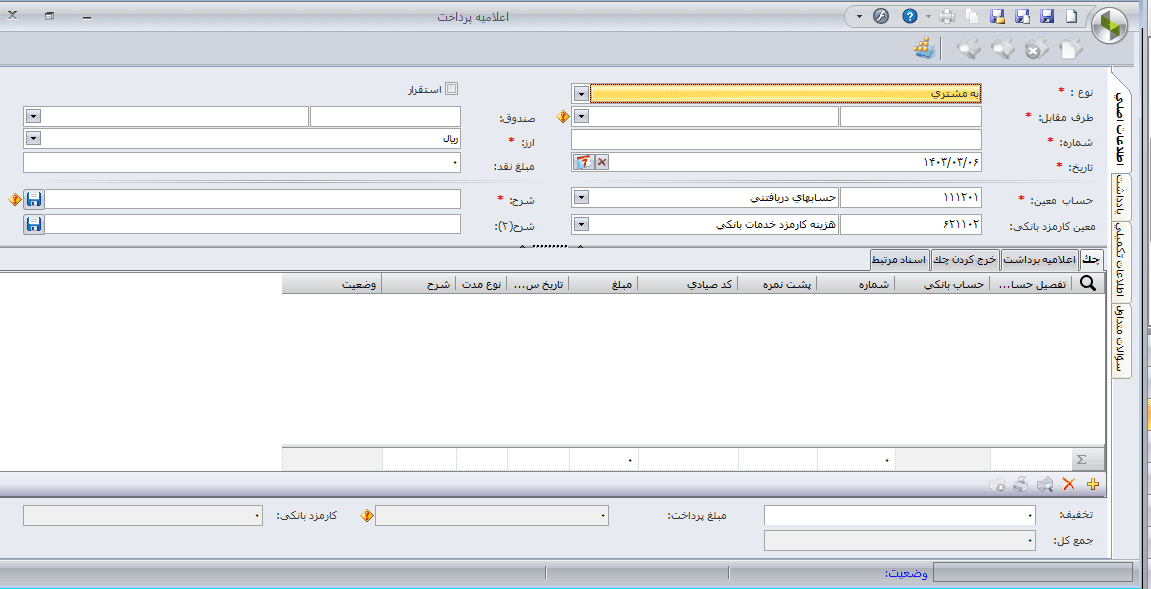The image size is (1151, 589).
Task: Toggle the استقرار checkbox
Action: pyautogui.click(x=451, y=90)
